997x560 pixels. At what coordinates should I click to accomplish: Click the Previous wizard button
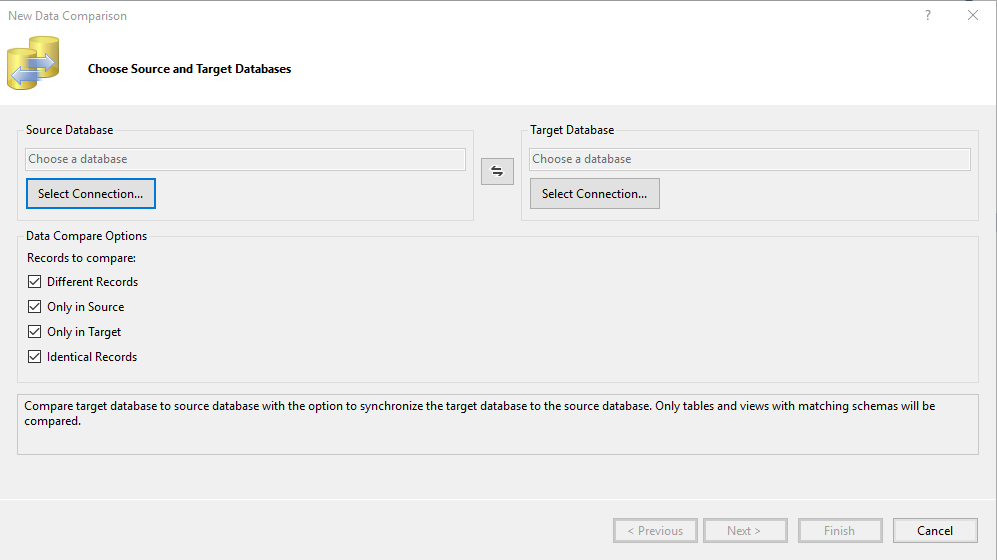(655, 531)
